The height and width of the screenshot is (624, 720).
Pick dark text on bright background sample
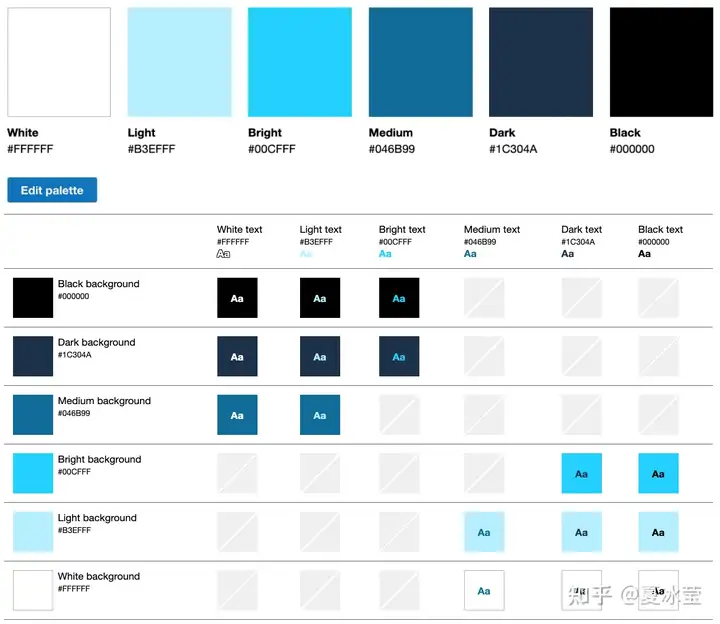point(582,473)
